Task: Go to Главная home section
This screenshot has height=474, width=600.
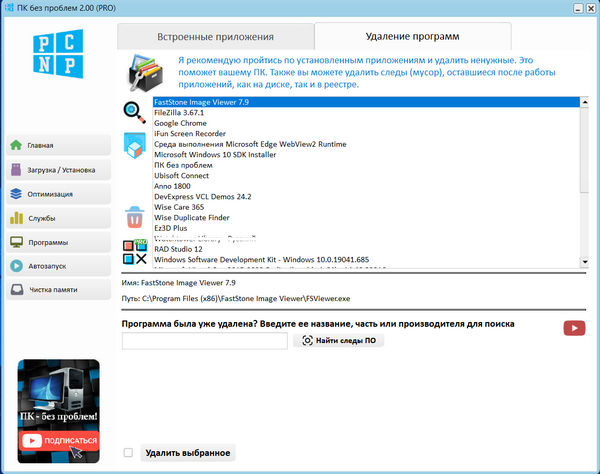Action: (55, 145)
